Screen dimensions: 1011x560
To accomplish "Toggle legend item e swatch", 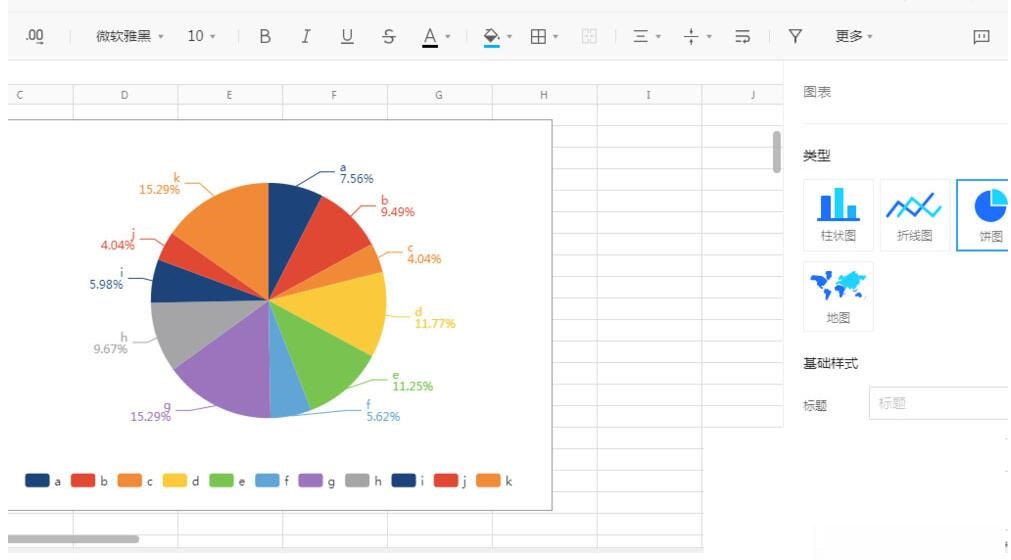I will tap(221, 481).
